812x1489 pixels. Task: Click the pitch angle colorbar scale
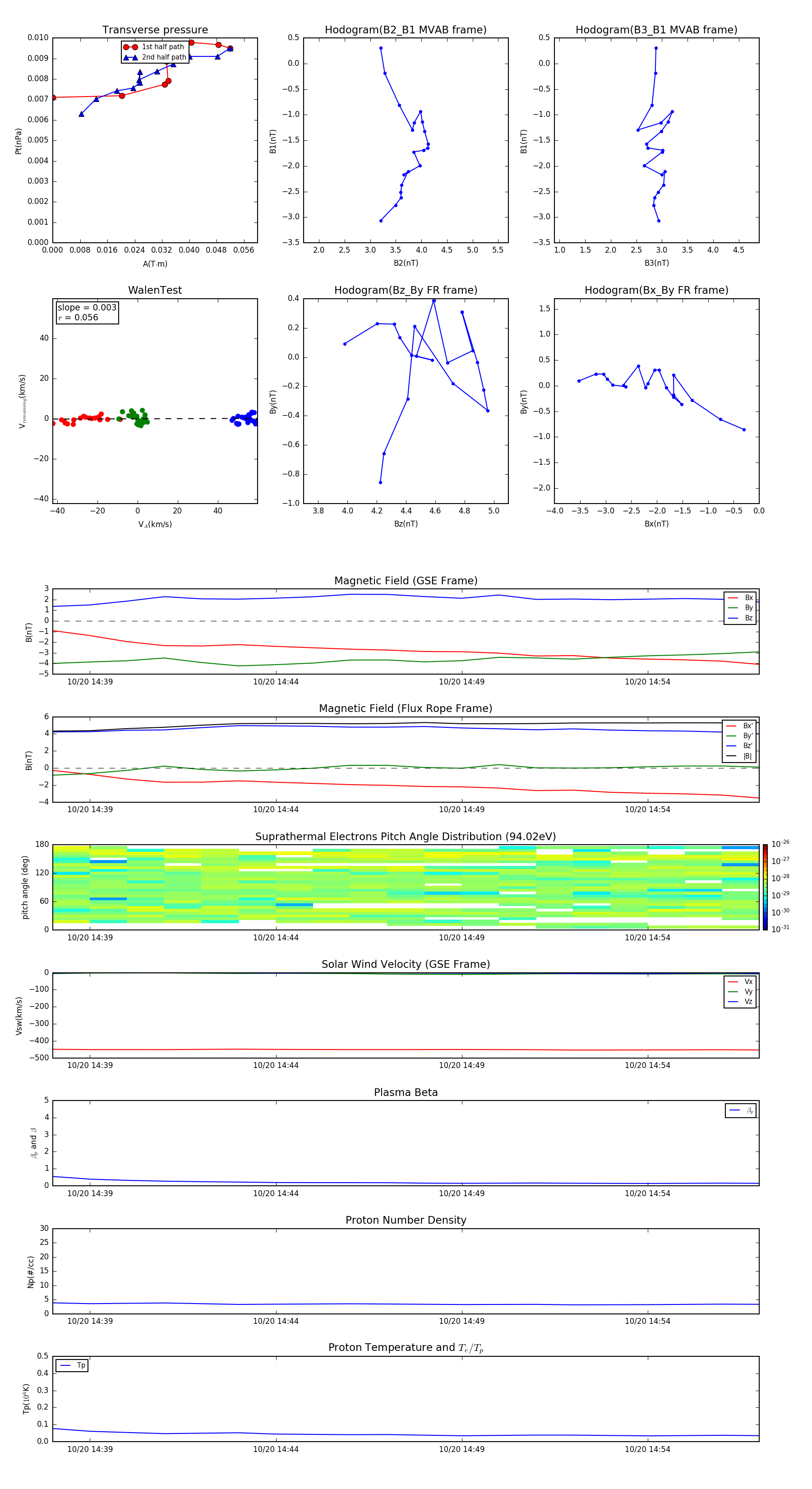765,887
